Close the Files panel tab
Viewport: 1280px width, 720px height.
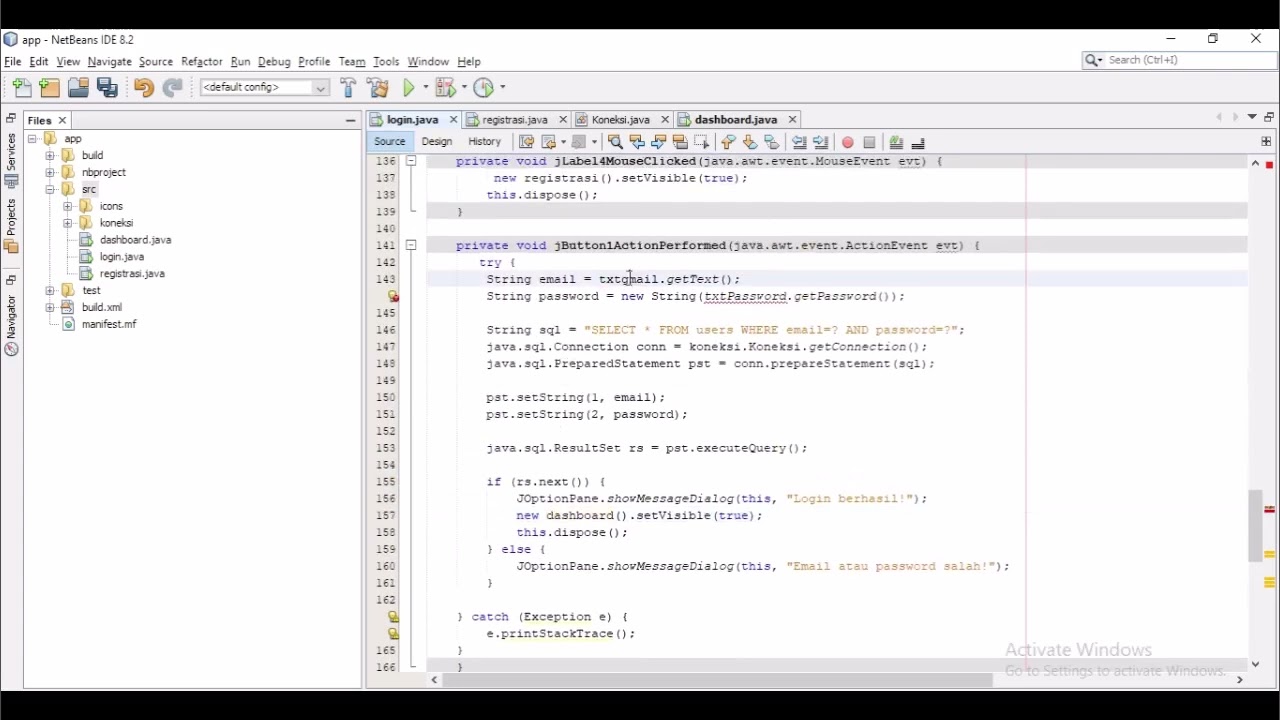[x=62, y=121]
